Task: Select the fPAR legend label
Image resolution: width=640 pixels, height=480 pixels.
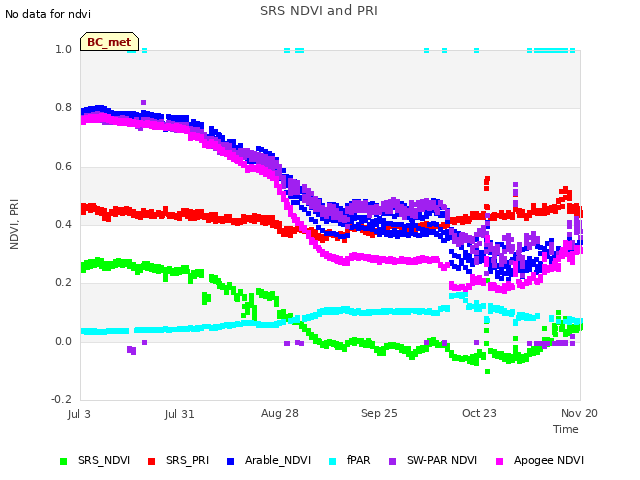Action: [x=359, y=460]
